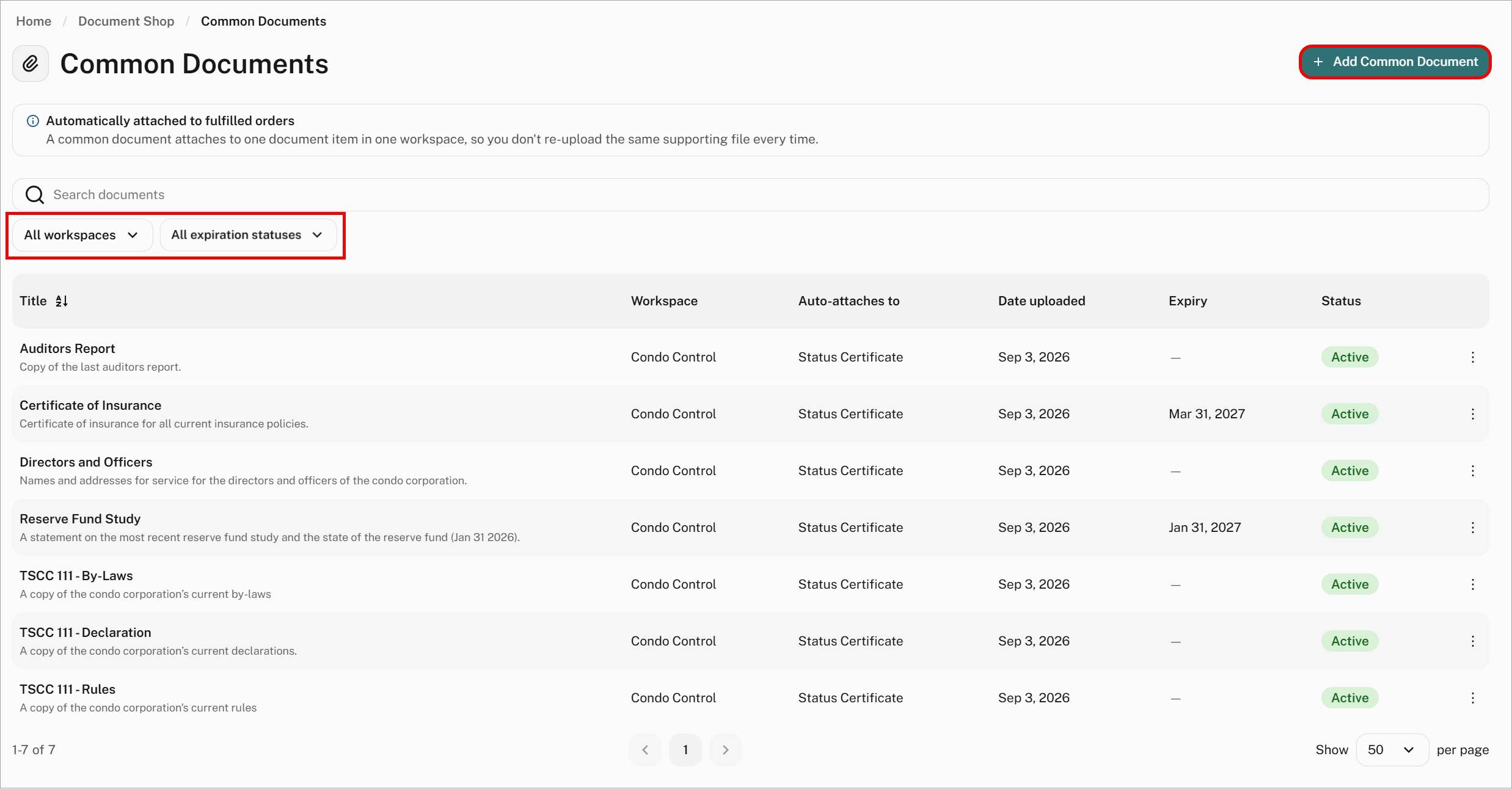
Task: Expand the All expiration statuses filter
Action: click(248, 235)
